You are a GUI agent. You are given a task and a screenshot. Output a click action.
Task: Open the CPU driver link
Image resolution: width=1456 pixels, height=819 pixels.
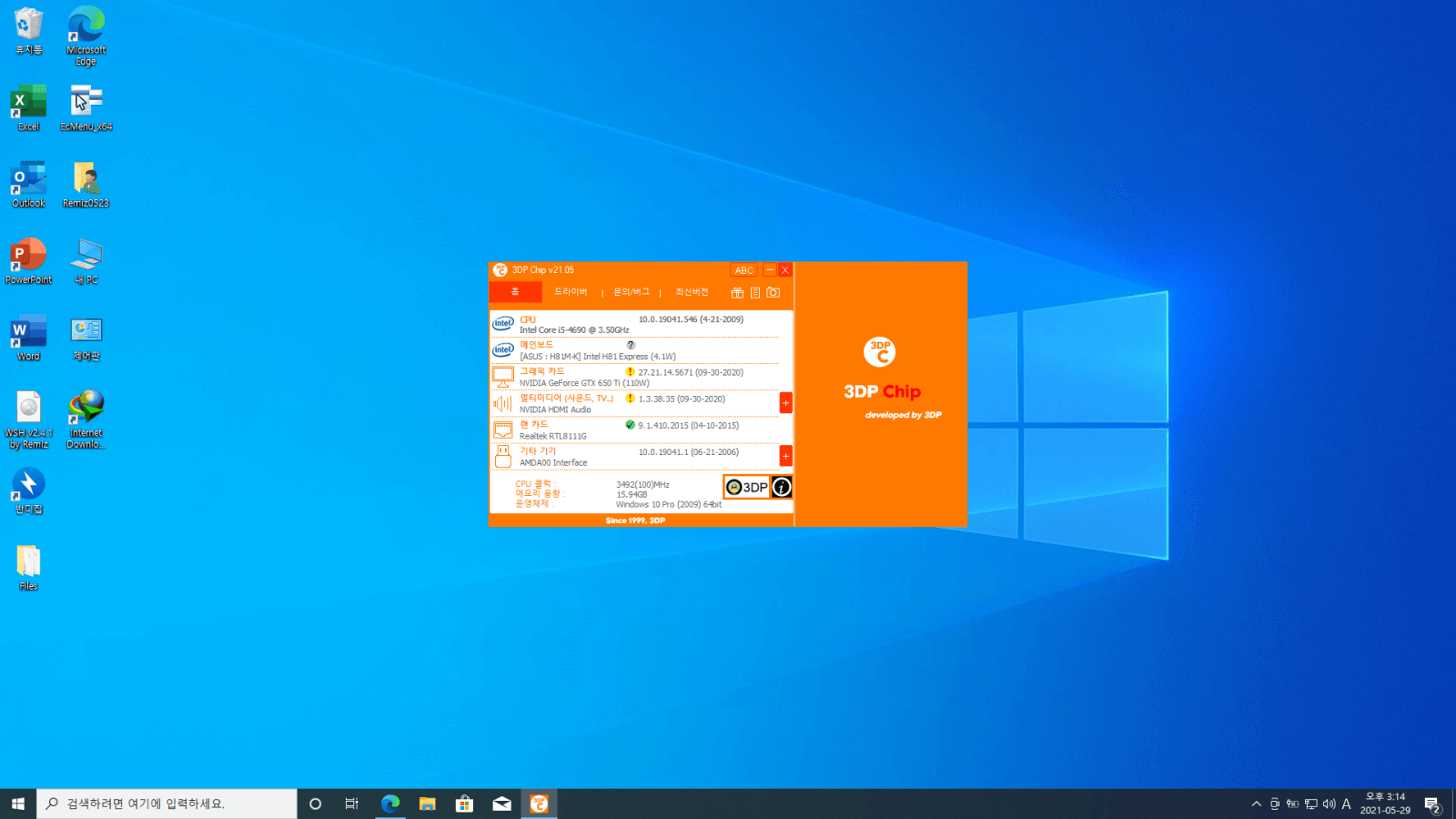click(528, 319)
